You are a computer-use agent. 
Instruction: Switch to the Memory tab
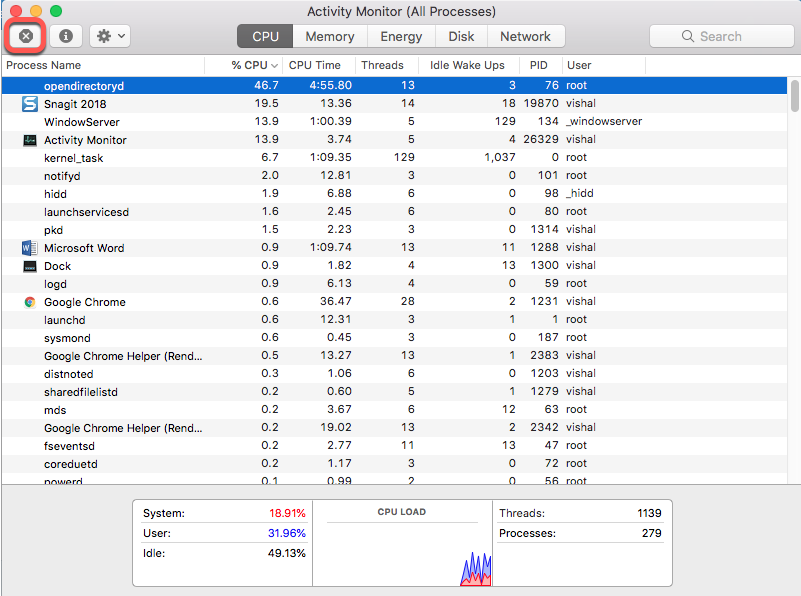[x=330, y=36]
